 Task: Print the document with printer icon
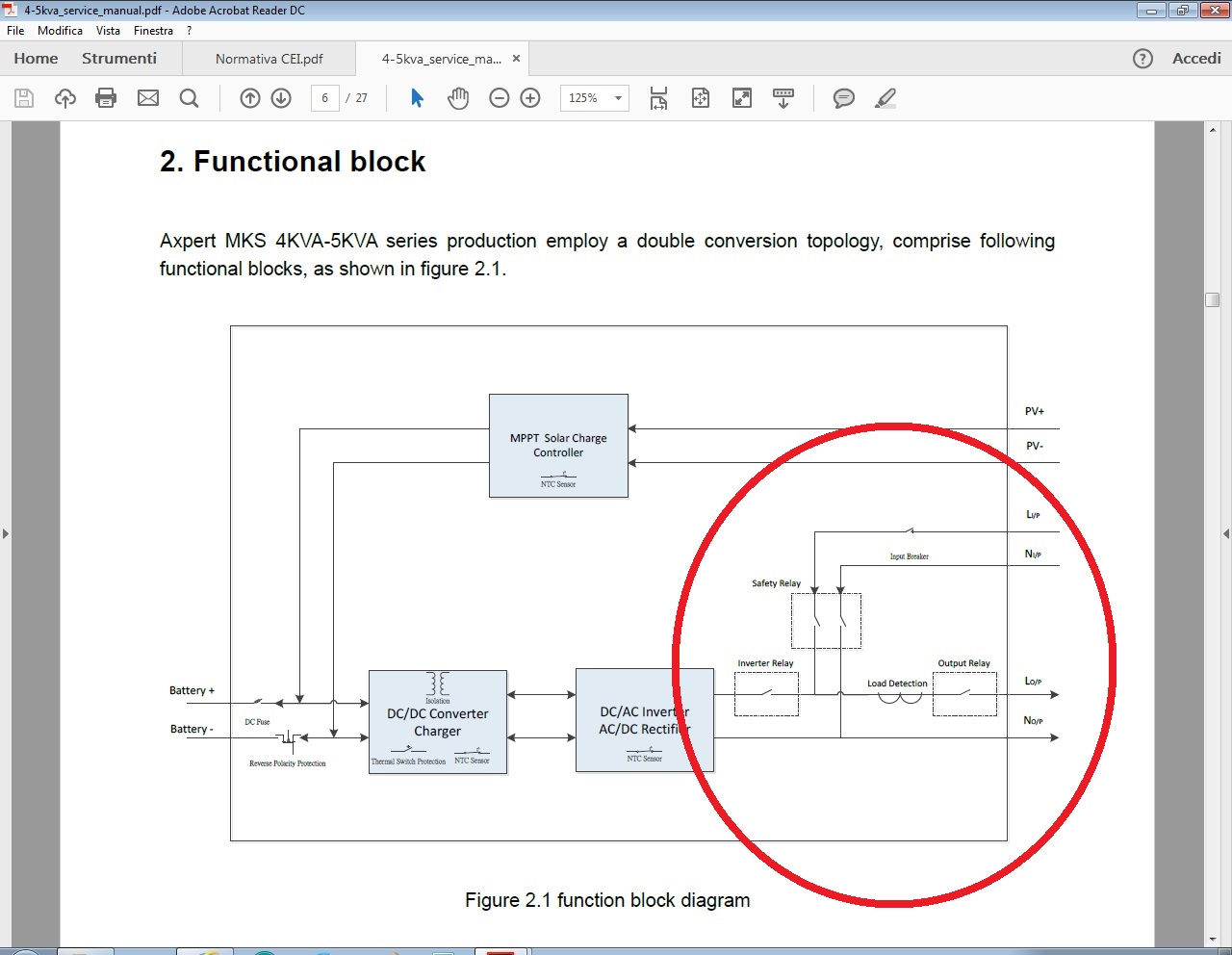[106, 98]
